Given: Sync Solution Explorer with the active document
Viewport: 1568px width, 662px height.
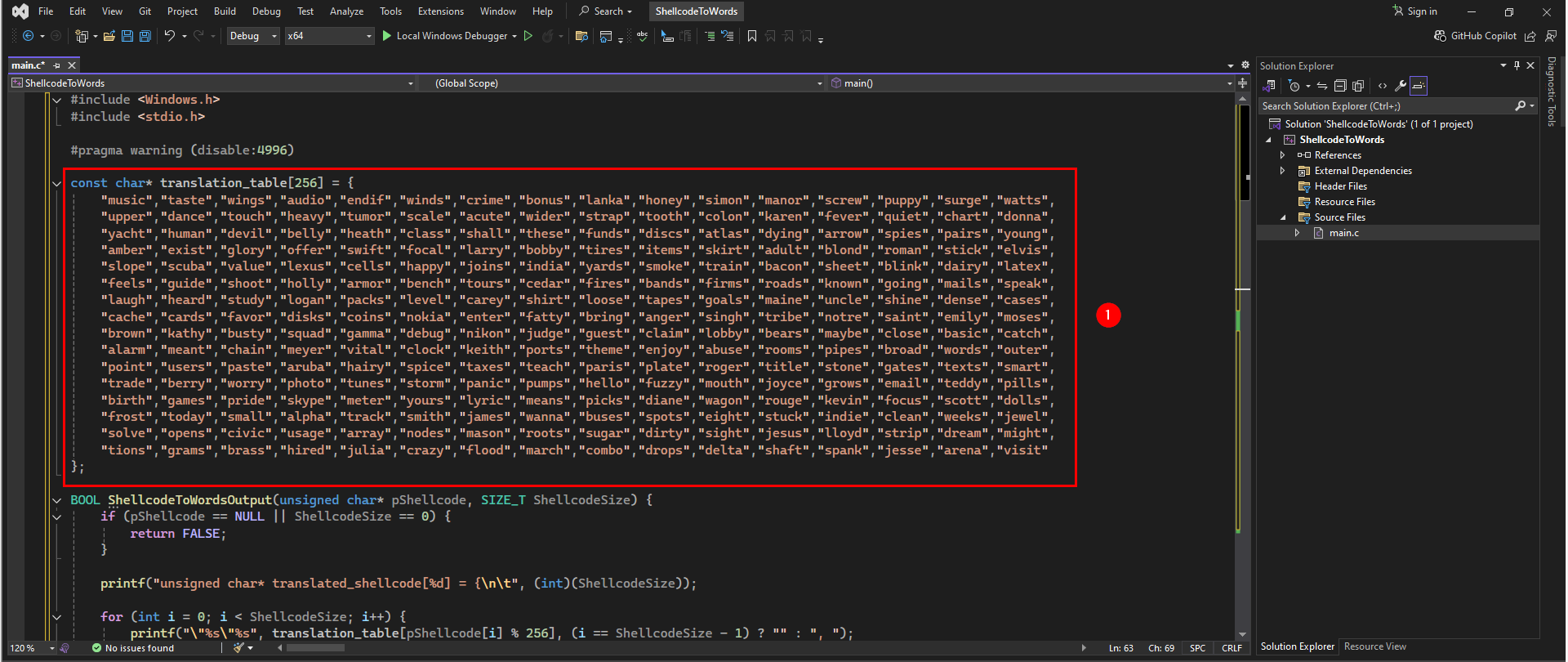Looking at the screenshot, I should tap(1322, 86).
